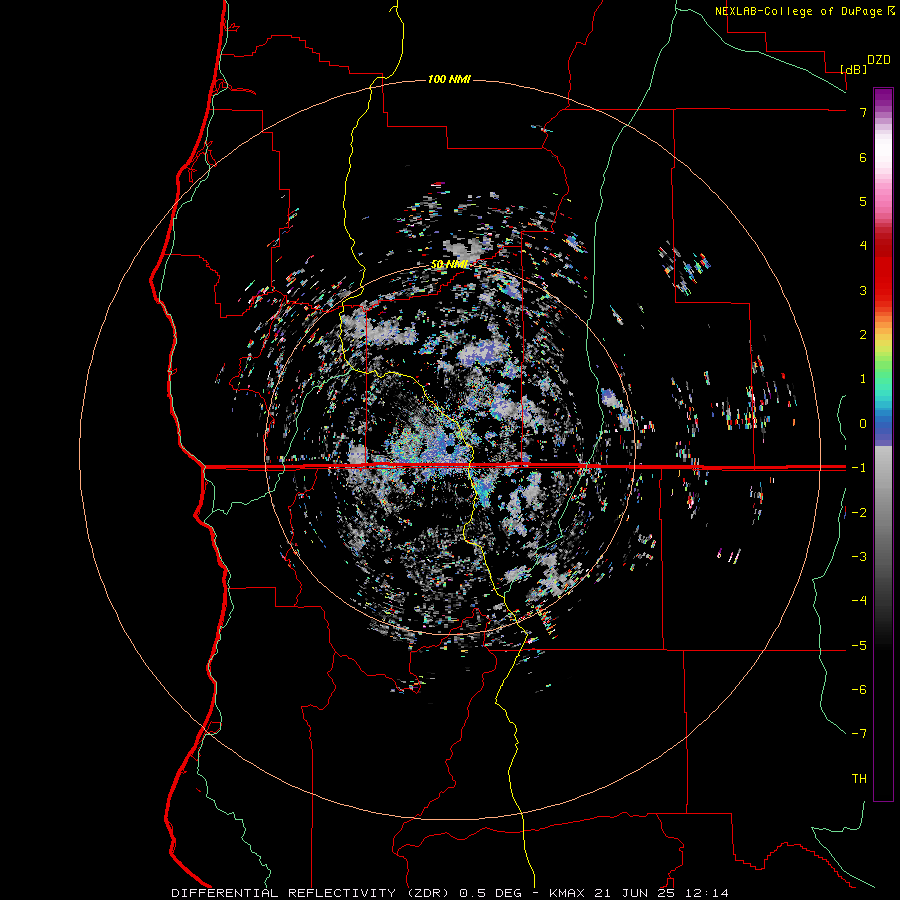This screenshot has height=900, width=900.
Task: Select the "7" value on the color scale
Action: (863, 112)
